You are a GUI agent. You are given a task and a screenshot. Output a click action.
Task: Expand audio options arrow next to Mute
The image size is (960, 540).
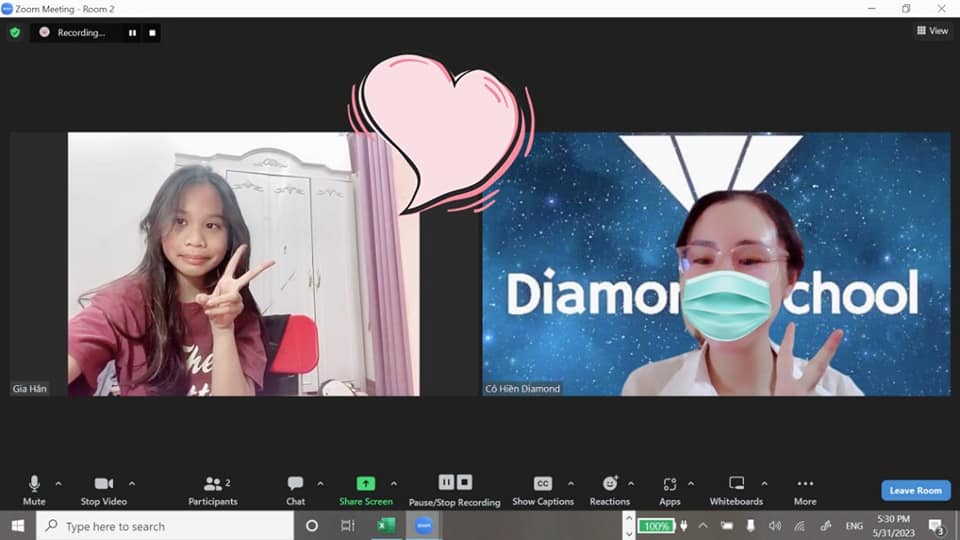tap(58, 483)
